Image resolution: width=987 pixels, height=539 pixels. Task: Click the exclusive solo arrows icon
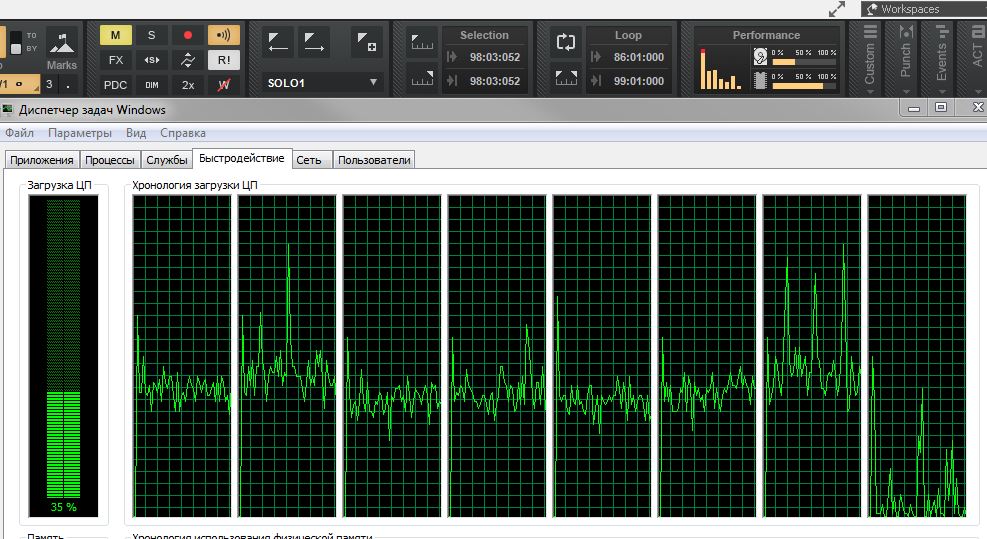151,60
